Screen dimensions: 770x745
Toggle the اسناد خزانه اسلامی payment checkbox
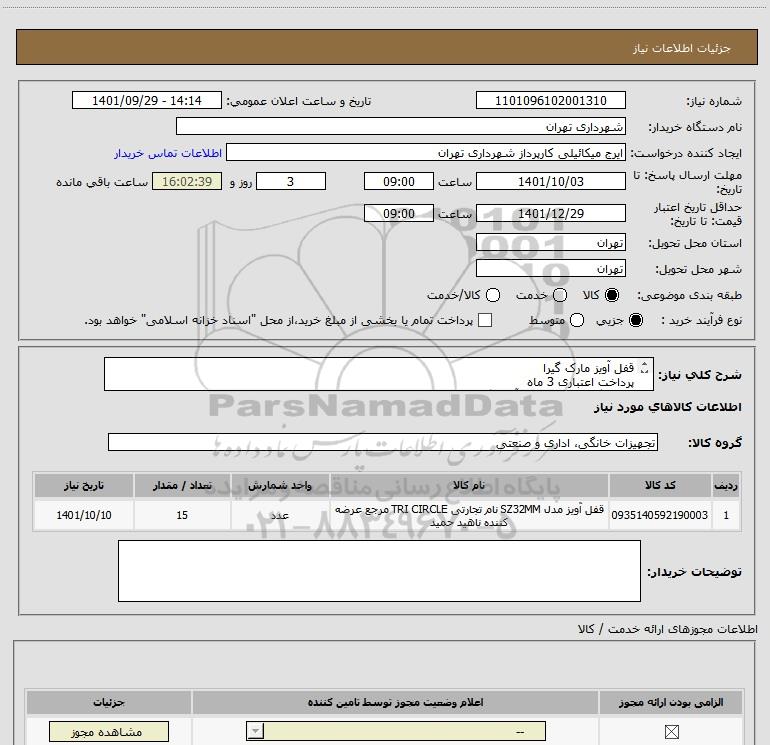[485, 320]
